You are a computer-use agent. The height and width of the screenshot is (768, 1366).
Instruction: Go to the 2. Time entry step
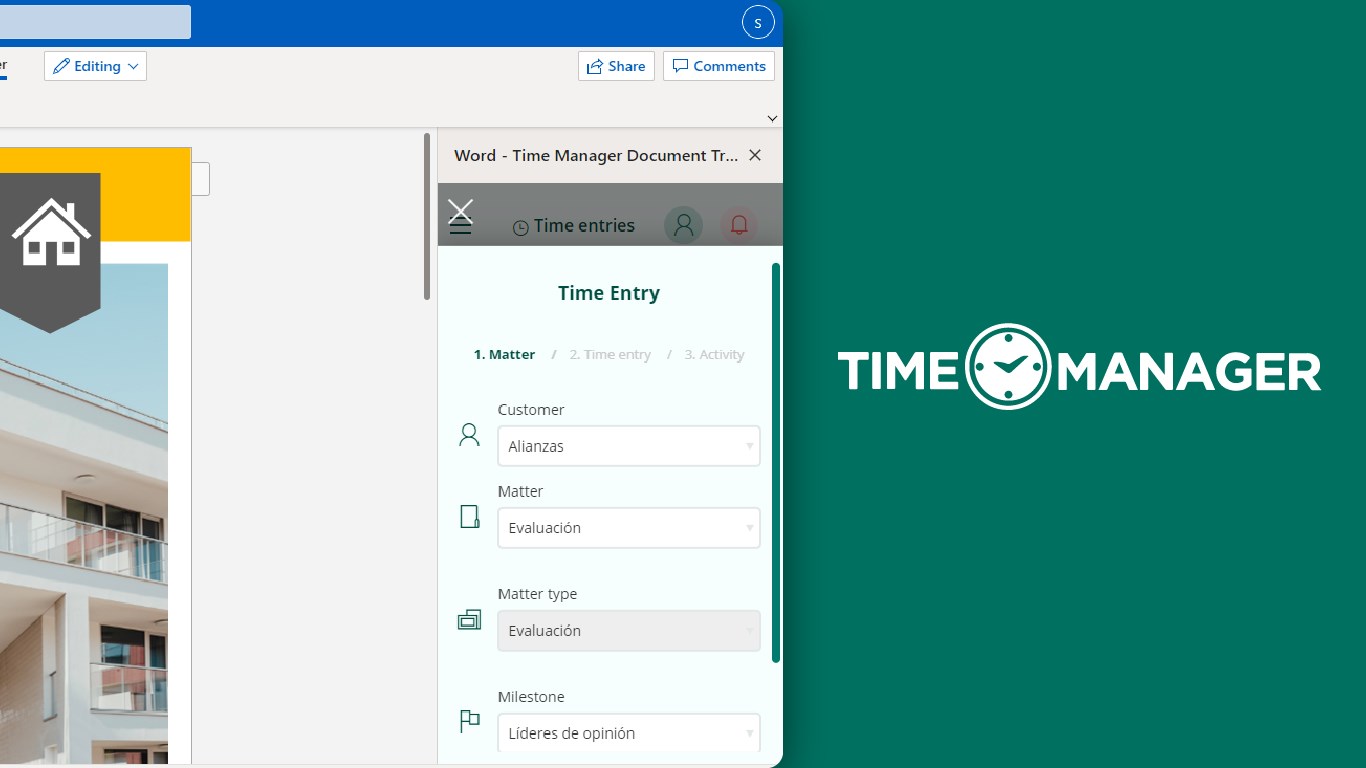click(x=610, y=355)
